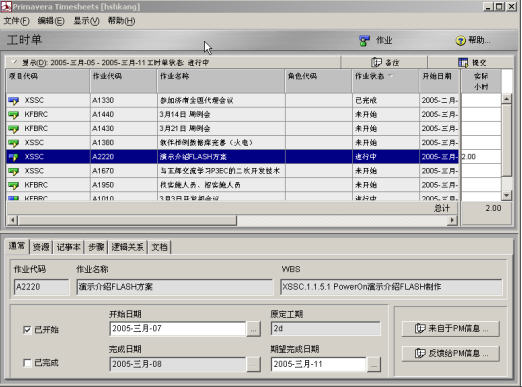
Task: Select activity '3月14日 周例会'
Action: 221,115
